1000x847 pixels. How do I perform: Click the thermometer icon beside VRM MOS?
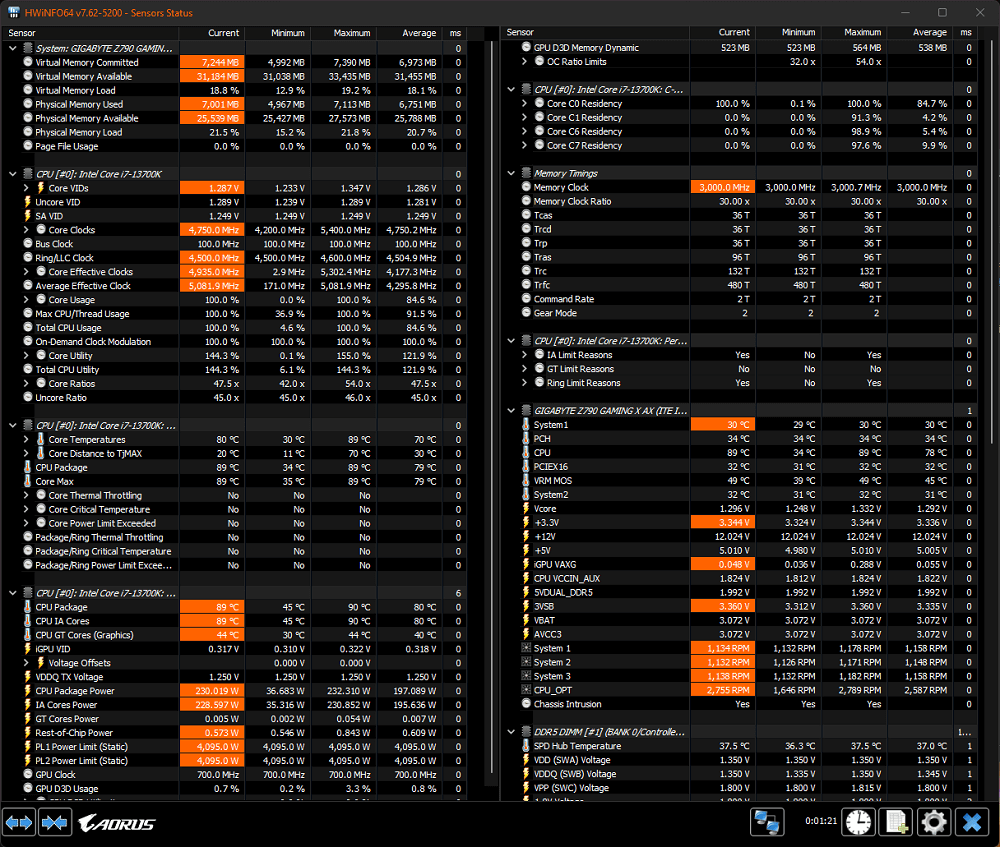tap(526, 480)
